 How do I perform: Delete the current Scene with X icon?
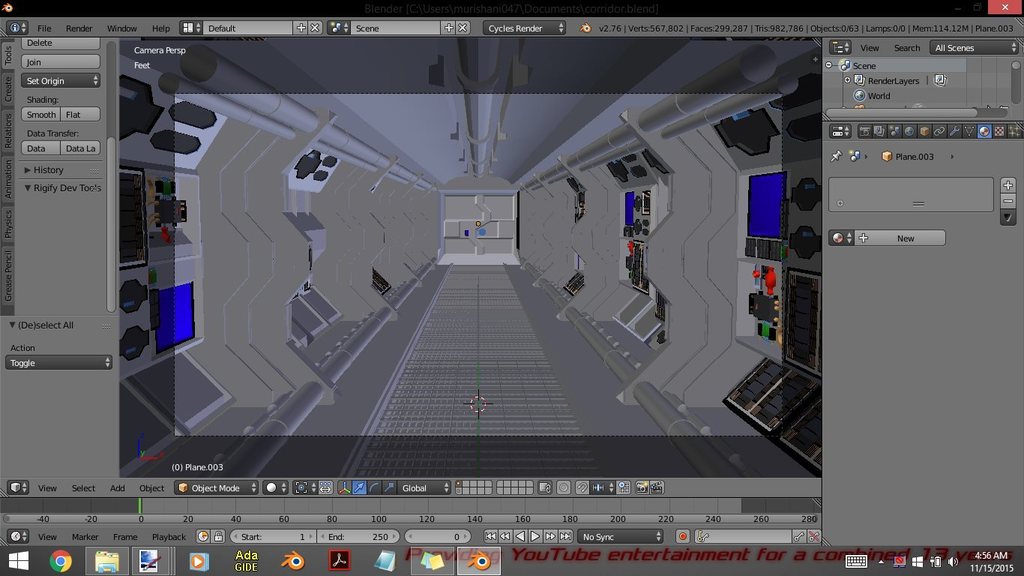pyautogui.click(x=462, y=27)
